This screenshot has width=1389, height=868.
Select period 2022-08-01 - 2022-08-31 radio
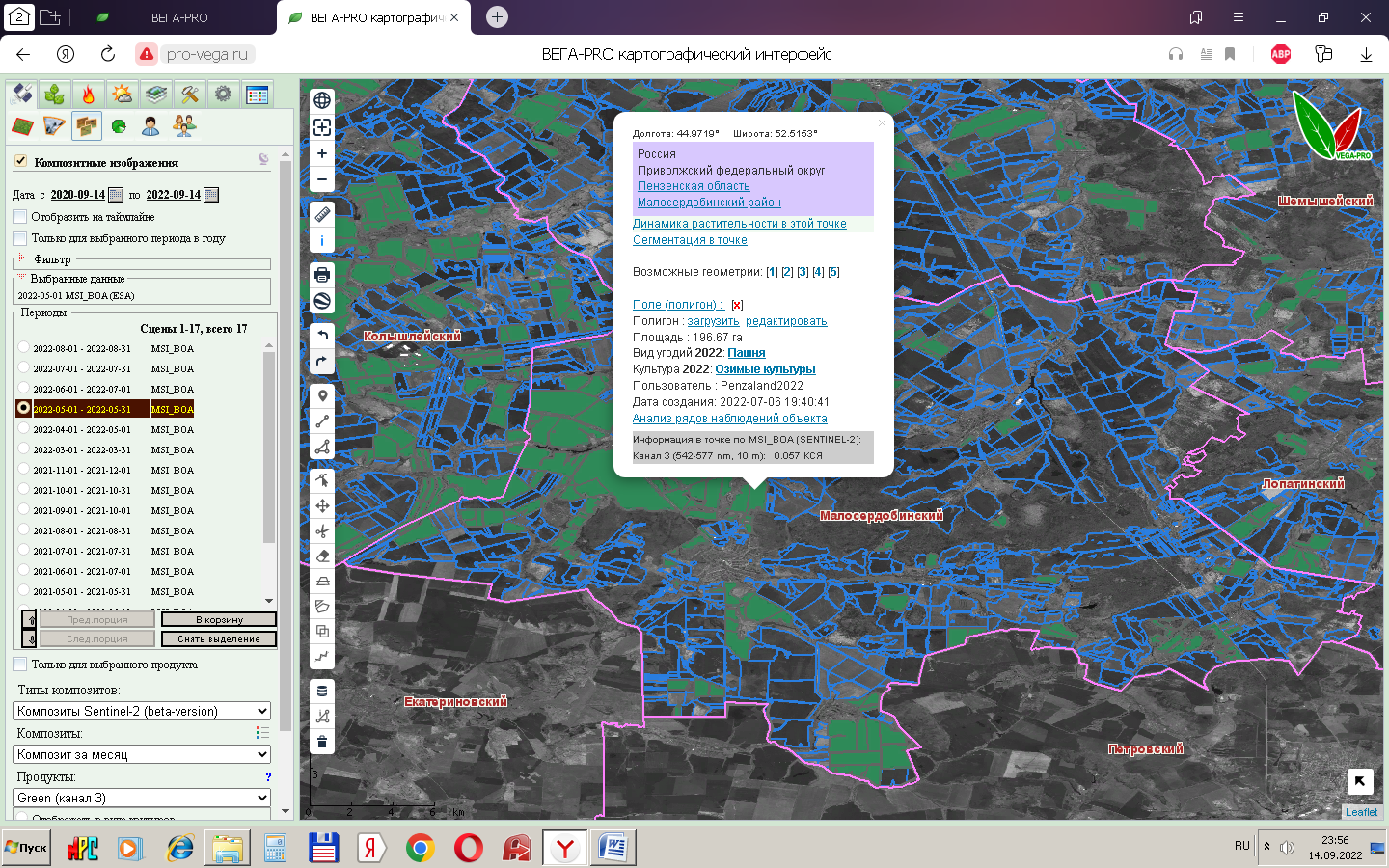(x=24, y=348)
